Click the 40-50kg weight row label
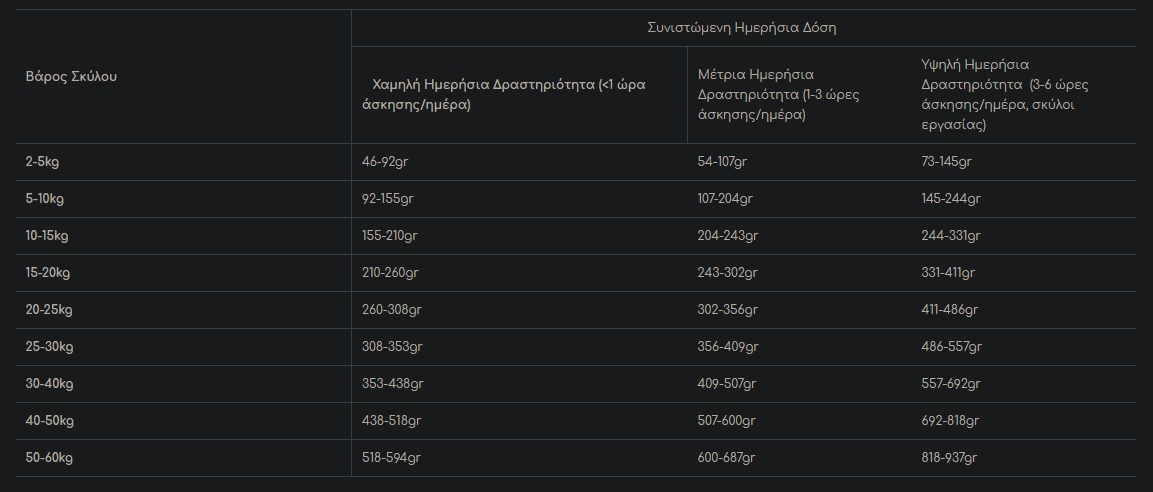Image resolution: width=1153 pixels, height=492 pixels. click(49, 421)
